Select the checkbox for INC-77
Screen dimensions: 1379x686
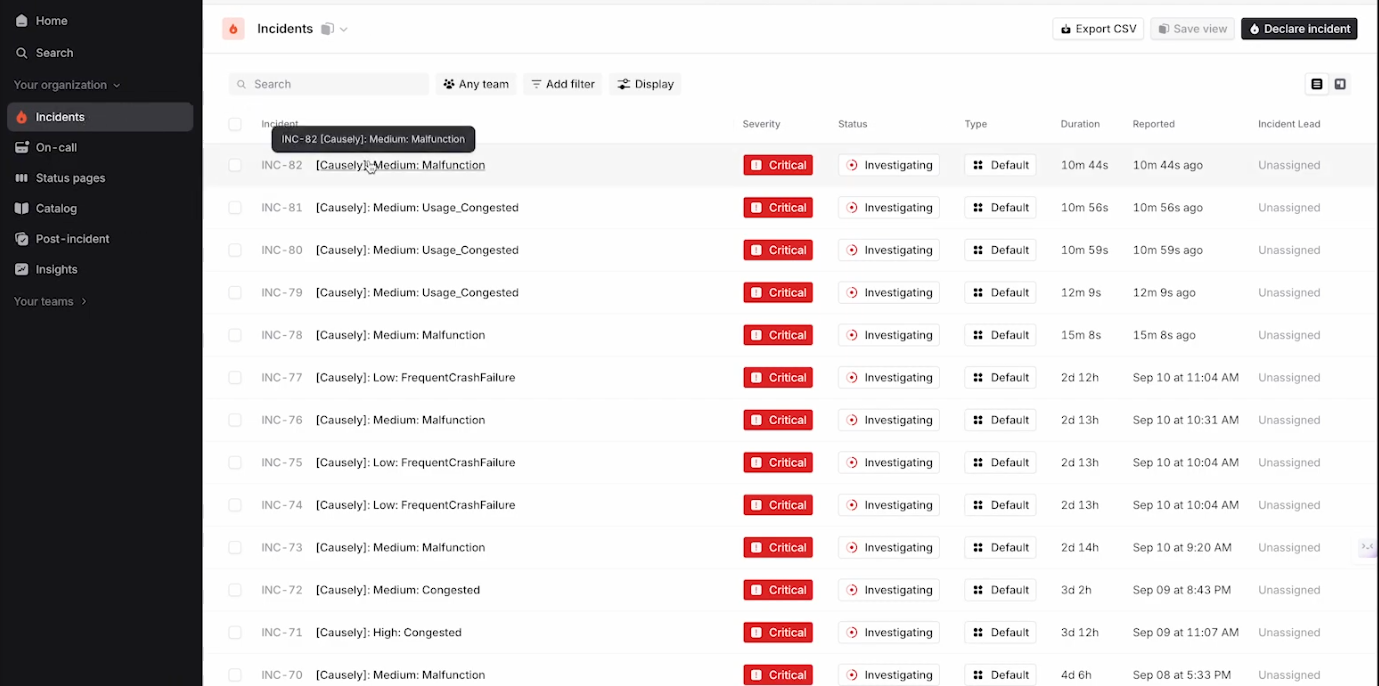click(235, 377)
